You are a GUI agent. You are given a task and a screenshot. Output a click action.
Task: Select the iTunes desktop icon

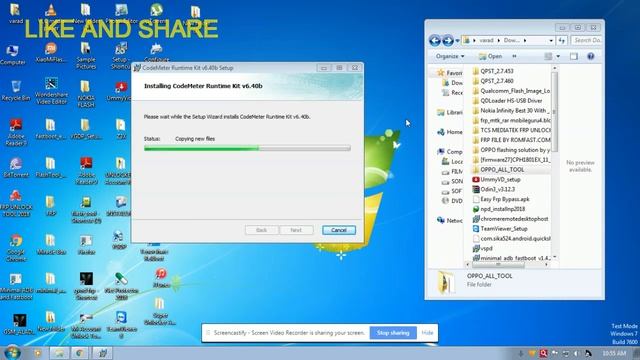click(x=161, y=278)
